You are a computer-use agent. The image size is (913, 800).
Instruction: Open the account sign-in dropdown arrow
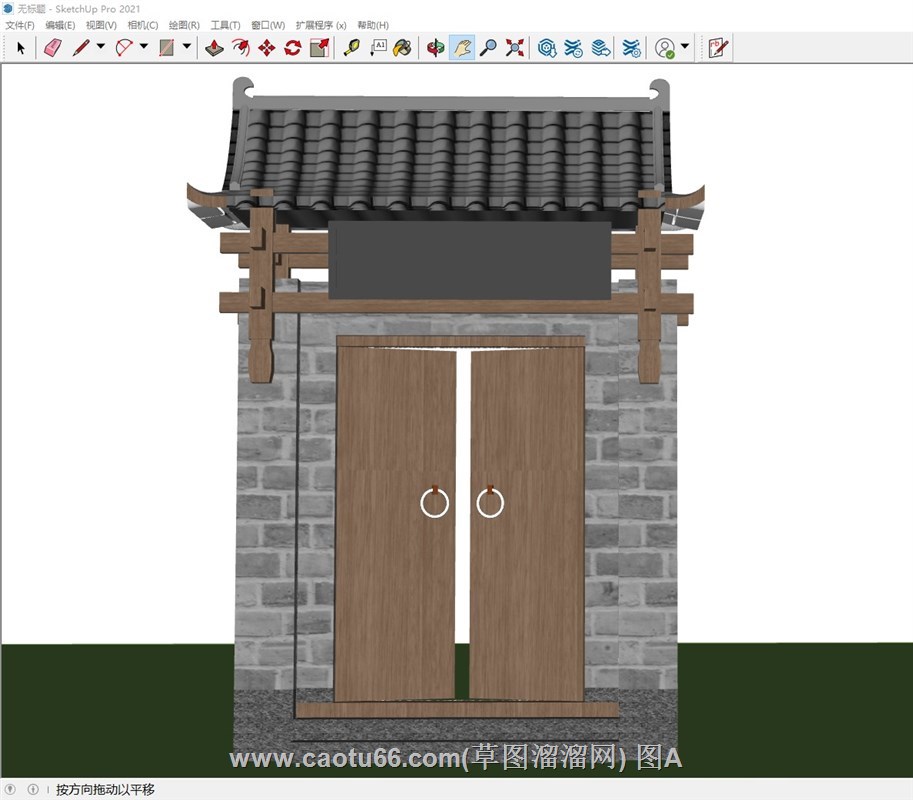point(685,47)
